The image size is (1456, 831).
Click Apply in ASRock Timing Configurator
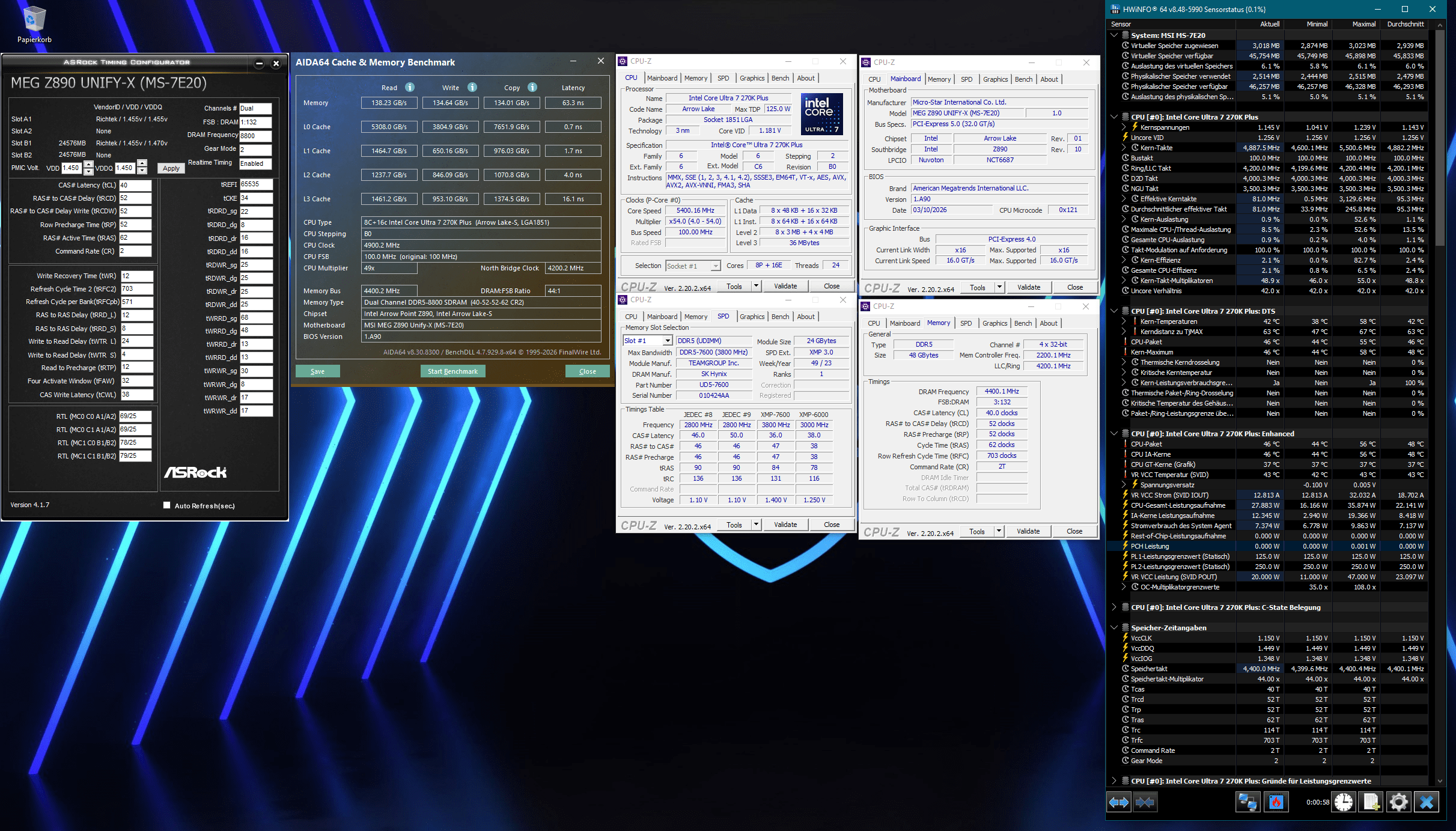[171, 168]
